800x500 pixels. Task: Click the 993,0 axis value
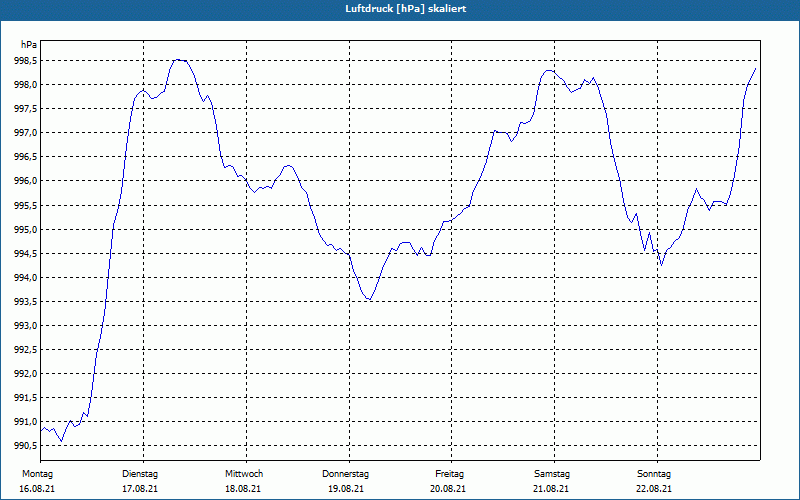24,326
